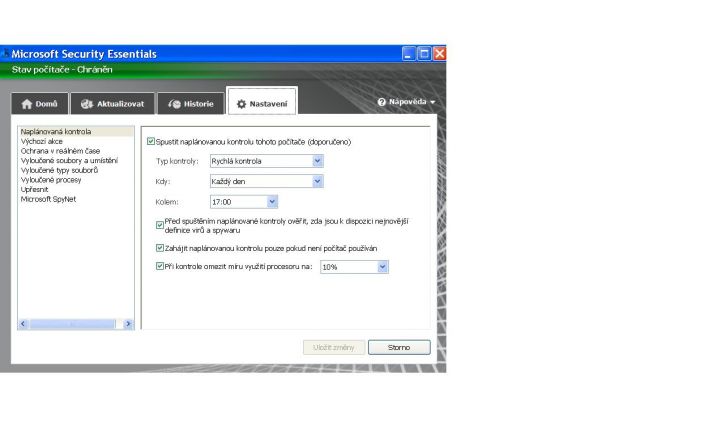Select Vyloučené soubory a umístění
The height and width of the screenshot is (435, 725).
[x=69, y=161]
